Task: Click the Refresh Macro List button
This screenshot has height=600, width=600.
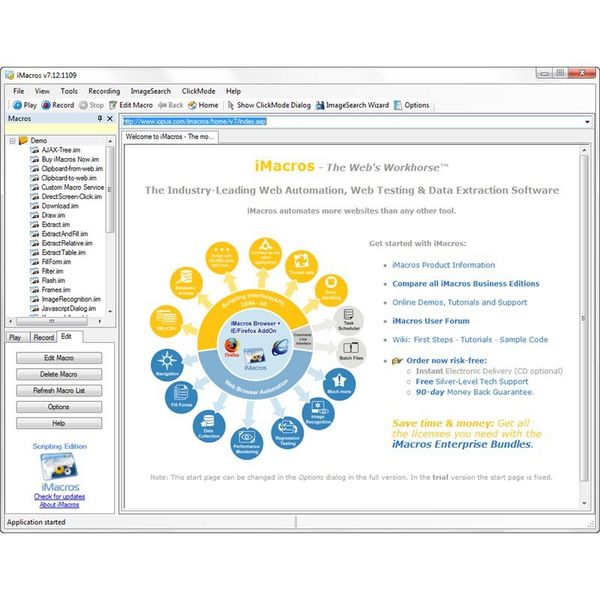Action: click(x=59, y=390)
